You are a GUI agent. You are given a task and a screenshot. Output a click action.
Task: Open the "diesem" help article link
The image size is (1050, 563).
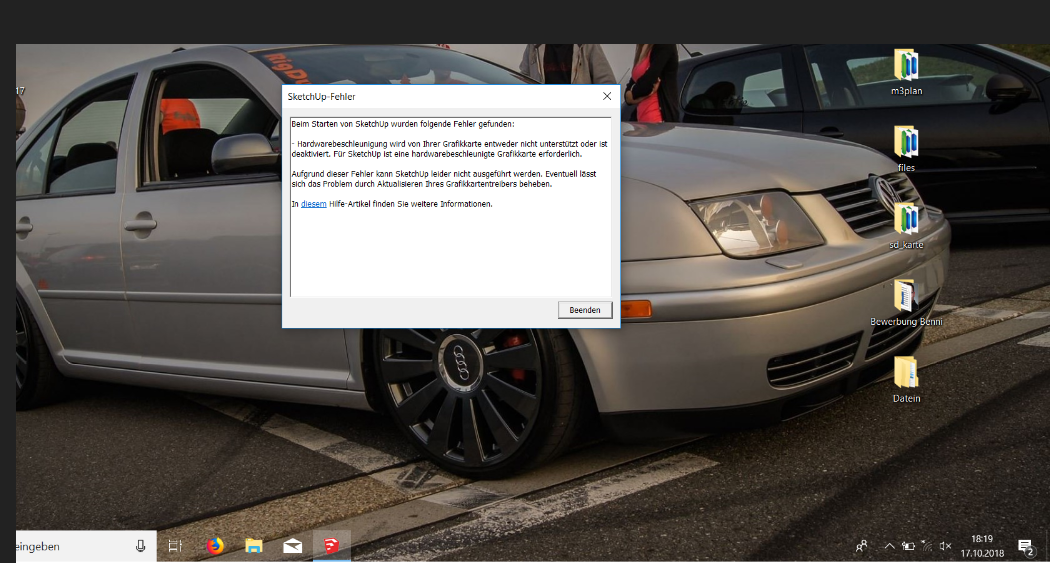[313, 204]
